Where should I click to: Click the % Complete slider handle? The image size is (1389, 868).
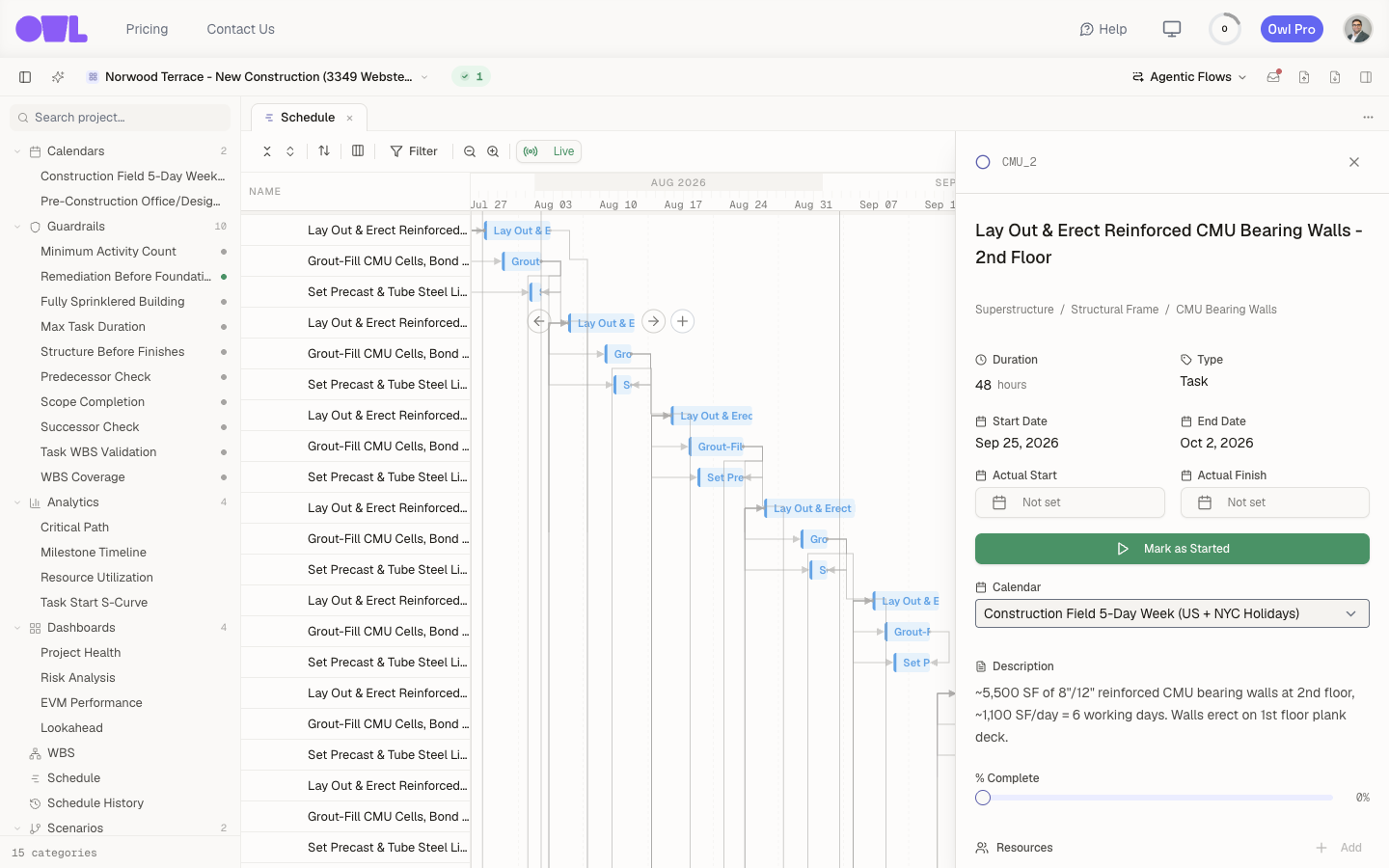coord(983,798)
